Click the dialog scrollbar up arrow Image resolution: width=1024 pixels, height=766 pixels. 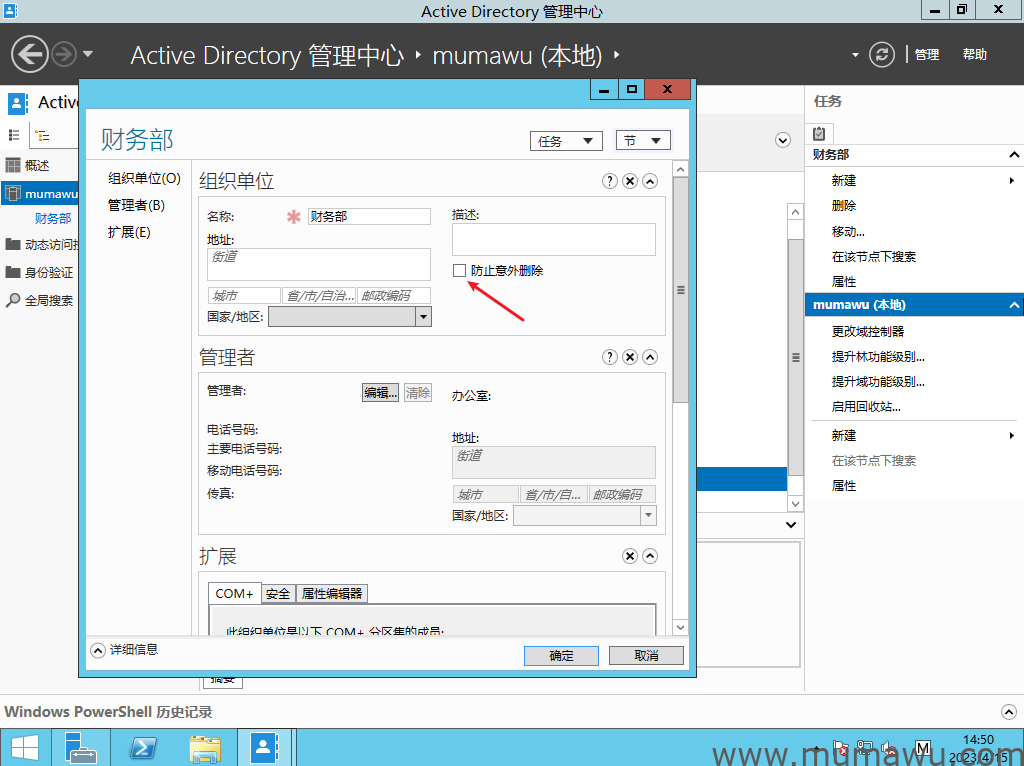pyautogui.click(x=680, y=168)
